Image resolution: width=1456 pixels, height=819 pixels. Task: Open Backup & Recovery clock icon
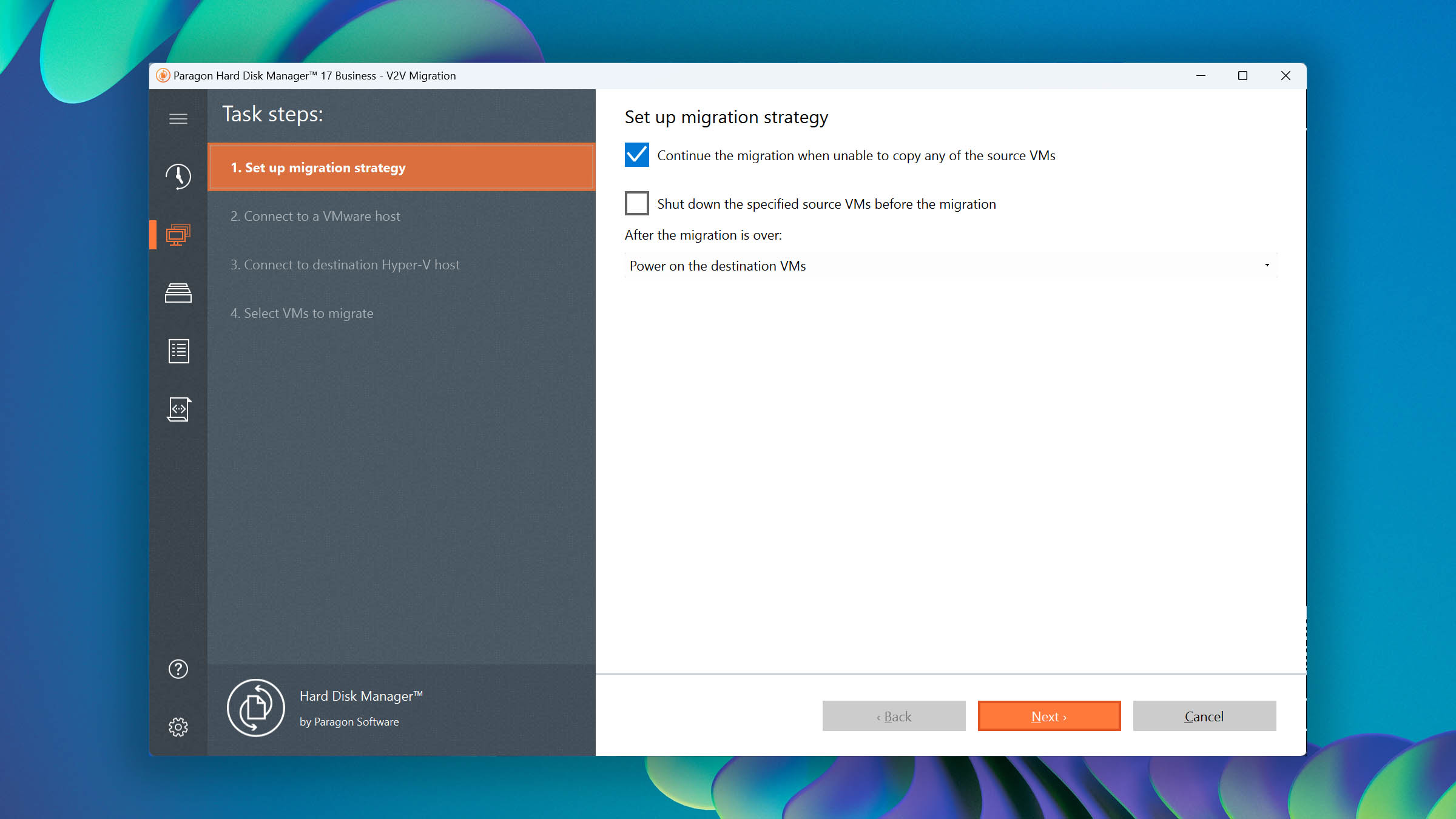coord(178,177)
